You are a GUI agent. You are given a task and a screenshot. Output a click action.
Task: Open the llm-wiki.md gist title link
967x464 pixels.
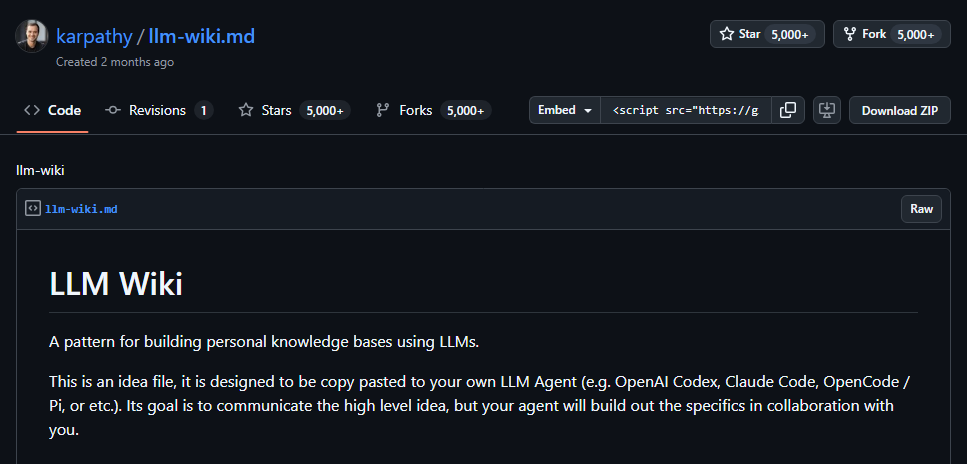tap(202, 36)
